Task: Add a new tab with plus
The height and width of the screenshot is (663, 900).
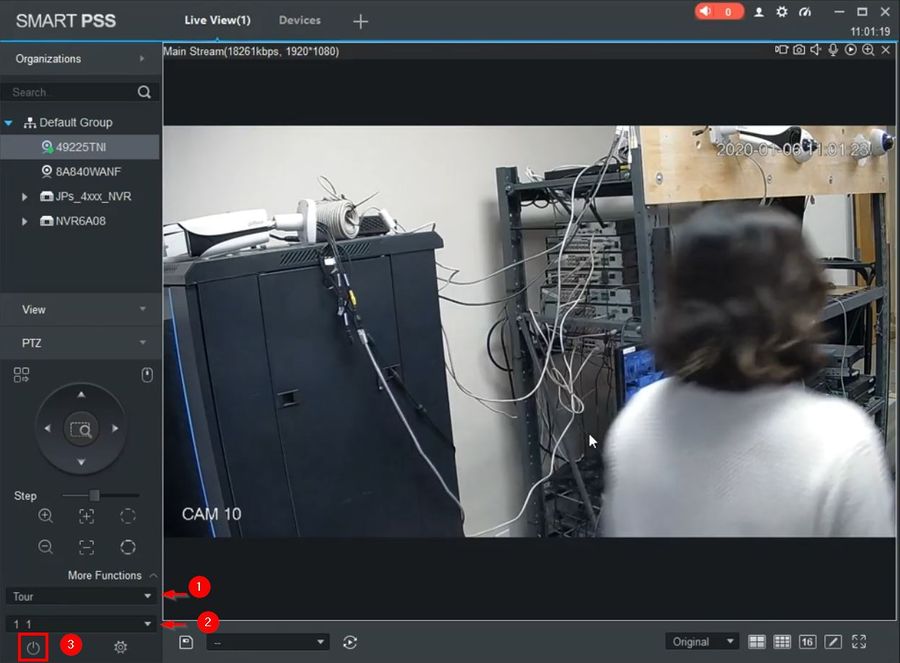Action: (x=360, y=21)
